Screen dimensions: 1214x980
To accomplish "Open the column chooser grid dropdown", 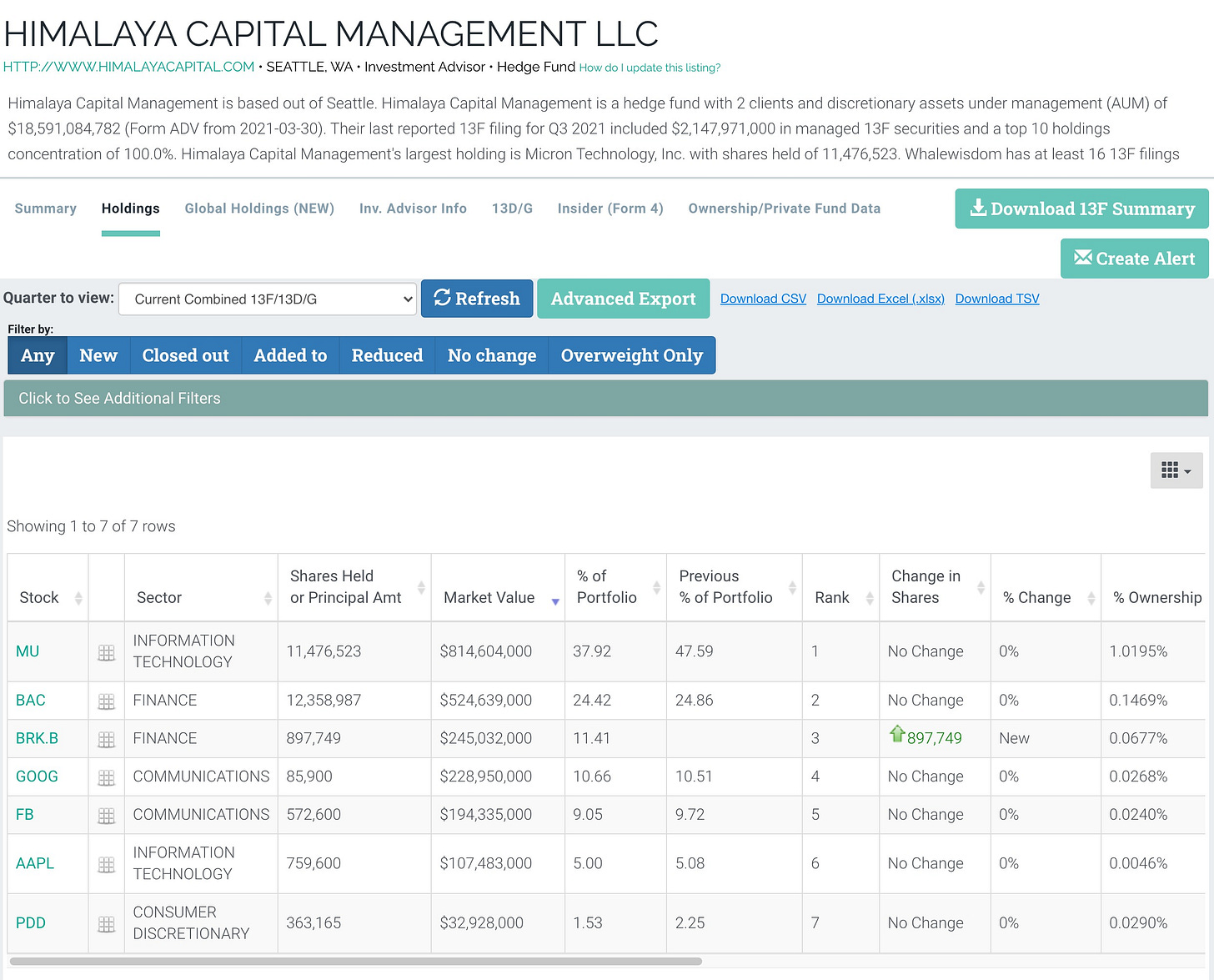I will pos(1176,470).
